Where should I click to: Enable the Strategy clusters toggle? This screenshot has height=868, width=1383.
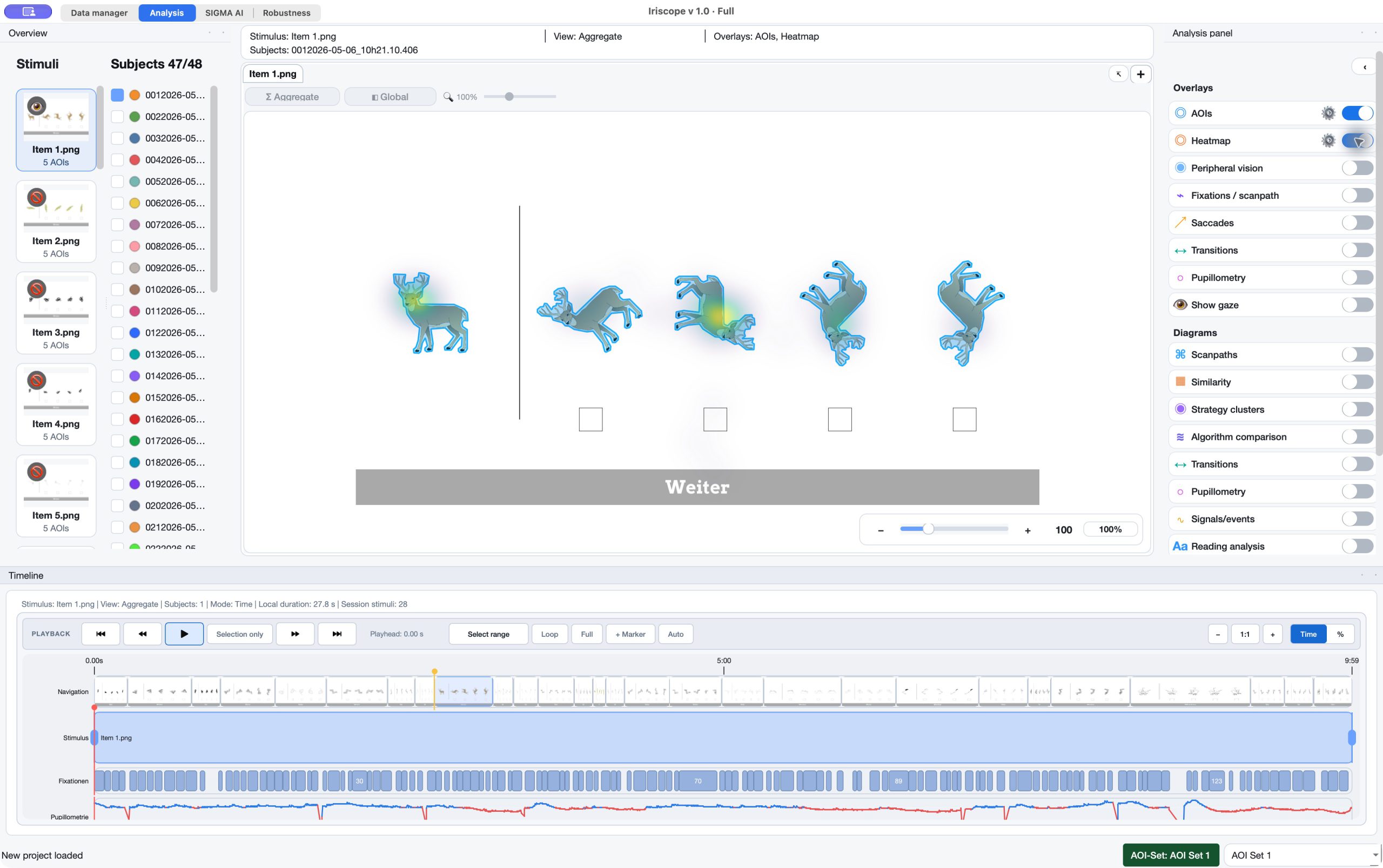(x=1357, y=409)
